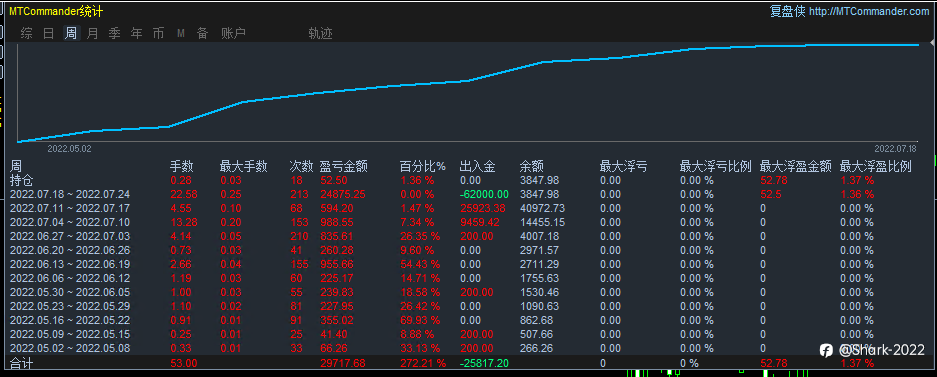The width and height of the screenshot is (937, 377).
Task: Click the 25923.38 deposit cell
Action: point(482,208)
